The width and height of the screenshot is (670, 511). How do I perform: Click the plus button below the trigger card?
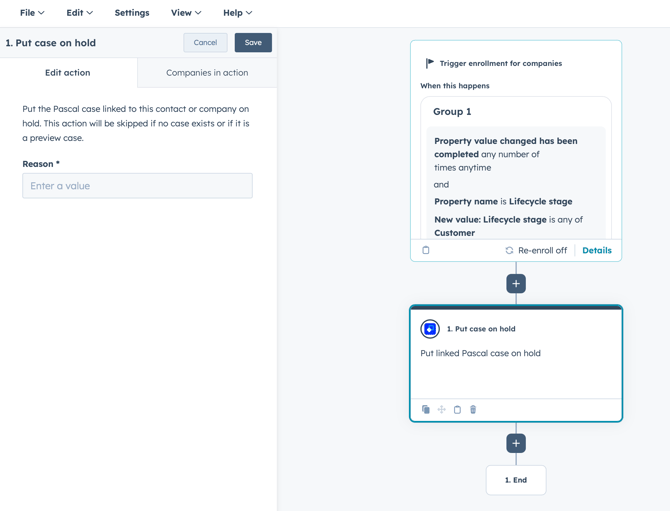click(516, 284)
